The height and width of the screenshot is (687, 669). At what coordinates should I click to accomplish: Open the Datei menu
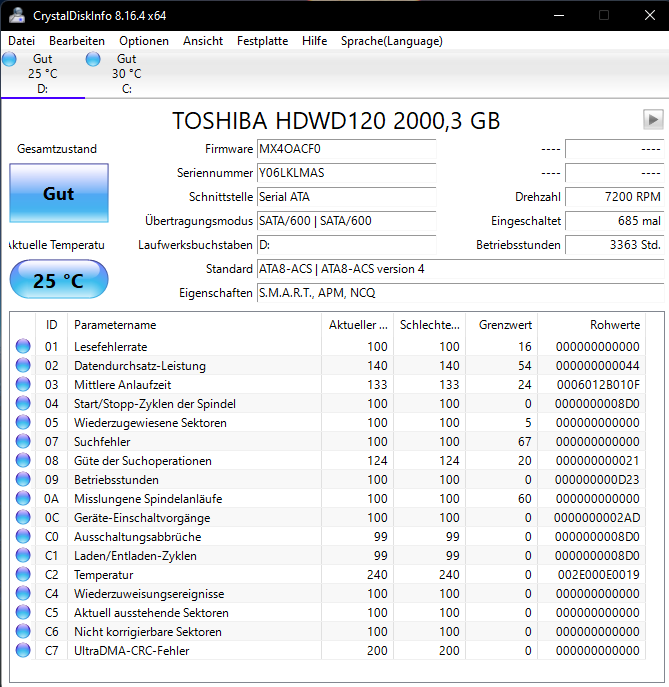coord(21,41)
